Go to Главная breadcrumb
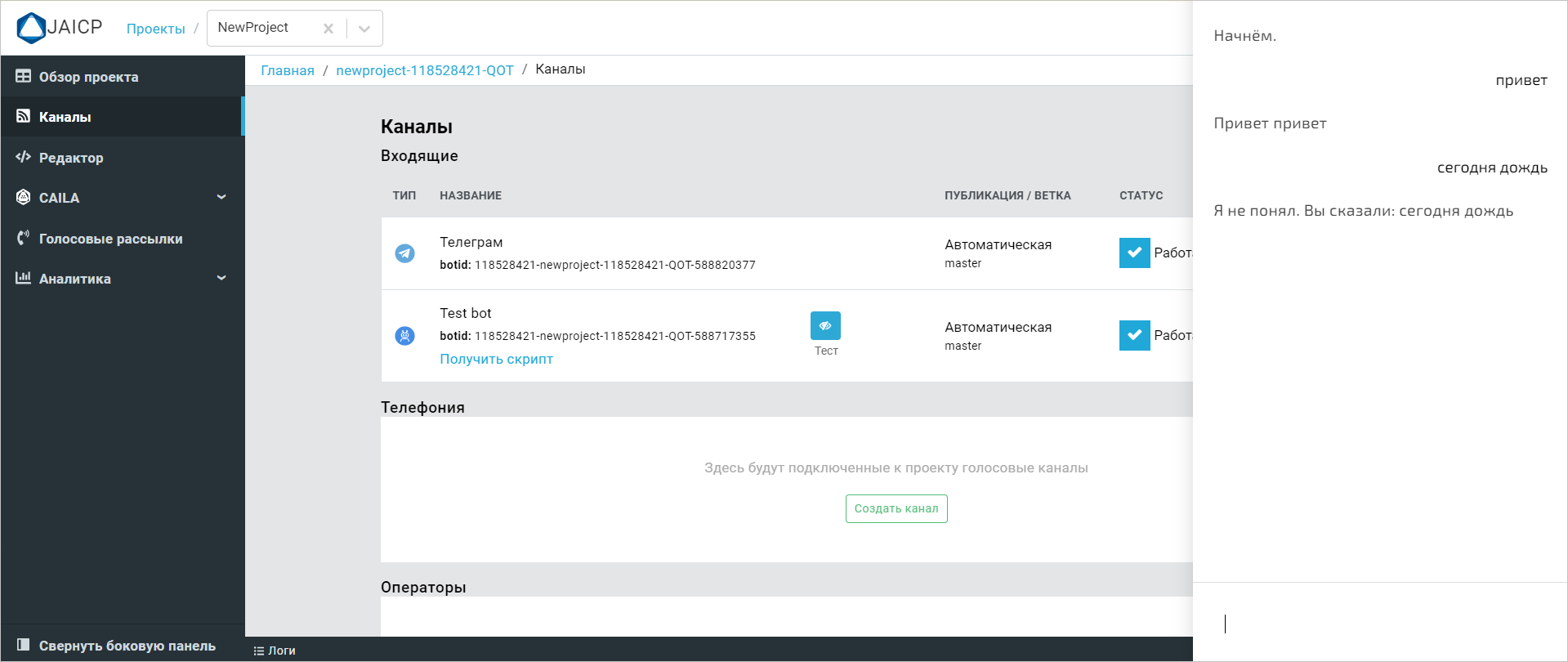Viewport: 1568px width, 662px height. 288,70
